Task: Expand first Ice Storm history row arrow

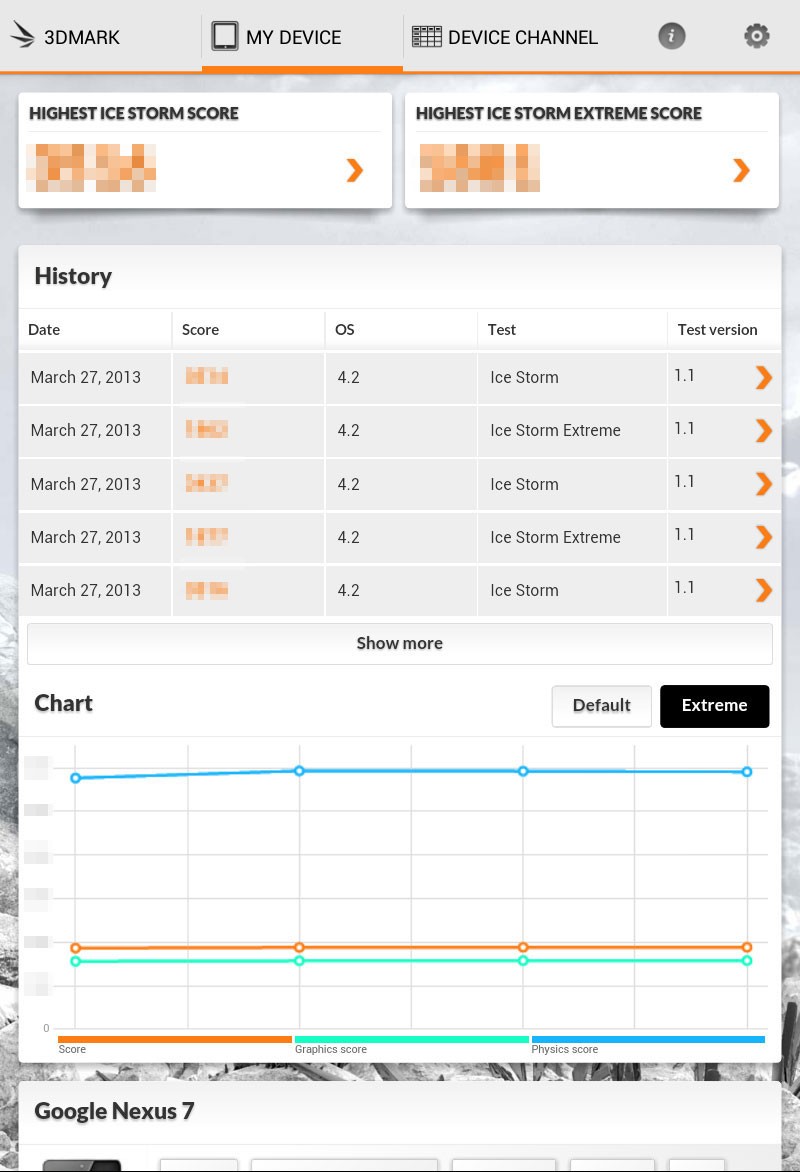Action: tap(763, 377)
